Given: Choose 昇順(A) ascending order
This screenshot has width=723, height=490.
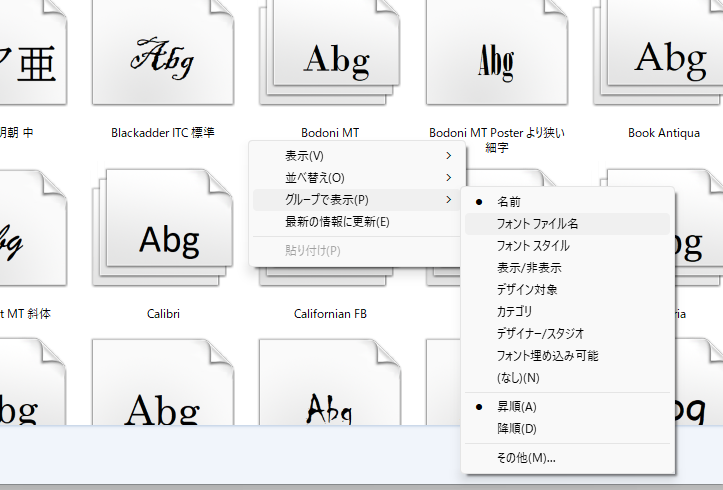Looking at the screenshot, I should (567, 407).
